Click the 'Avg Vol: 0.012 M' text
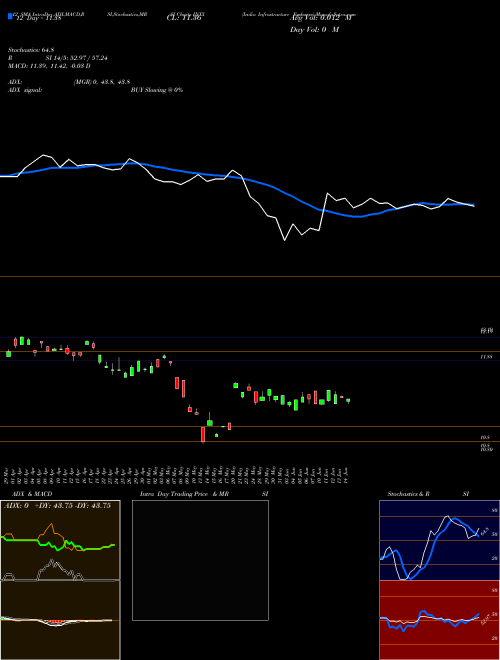 pos(320,18)
